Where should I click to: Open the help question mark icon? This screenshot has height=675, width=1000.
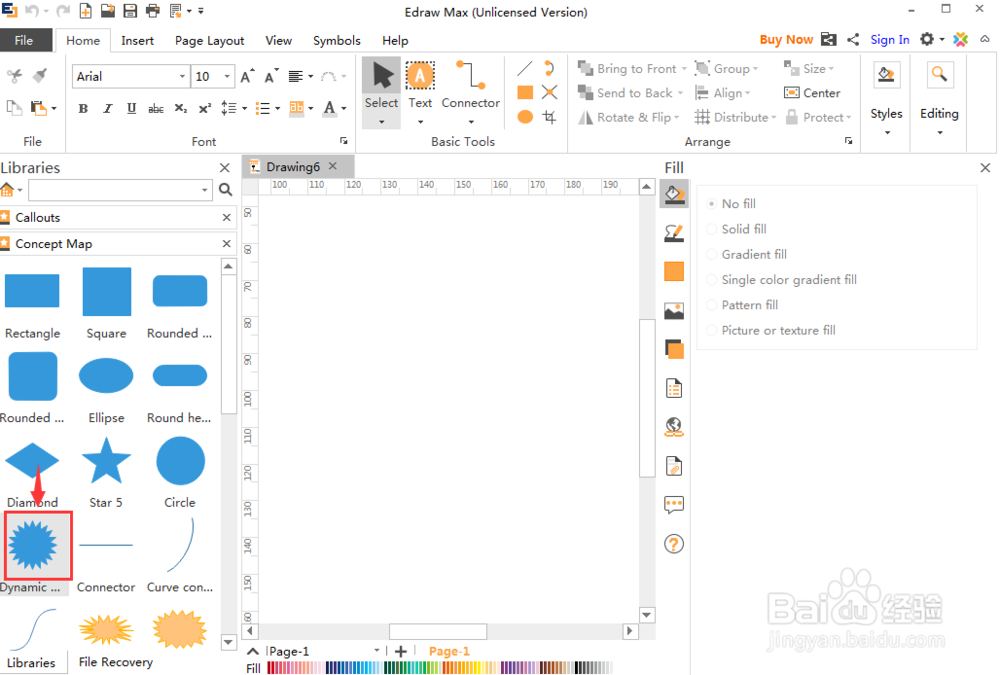click(x=674, y=544)
